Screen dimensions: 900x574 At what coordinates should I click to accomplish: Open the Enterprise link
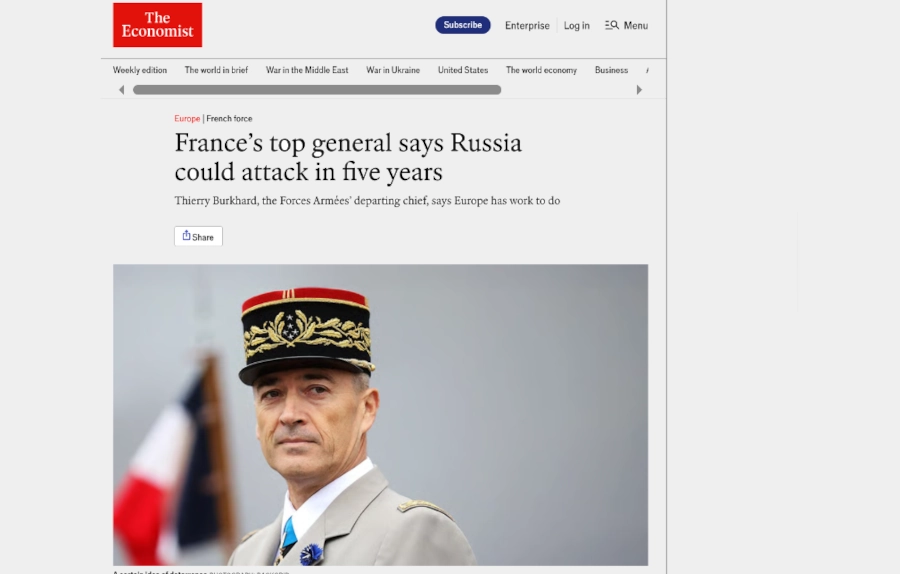[x=527, y=25]
